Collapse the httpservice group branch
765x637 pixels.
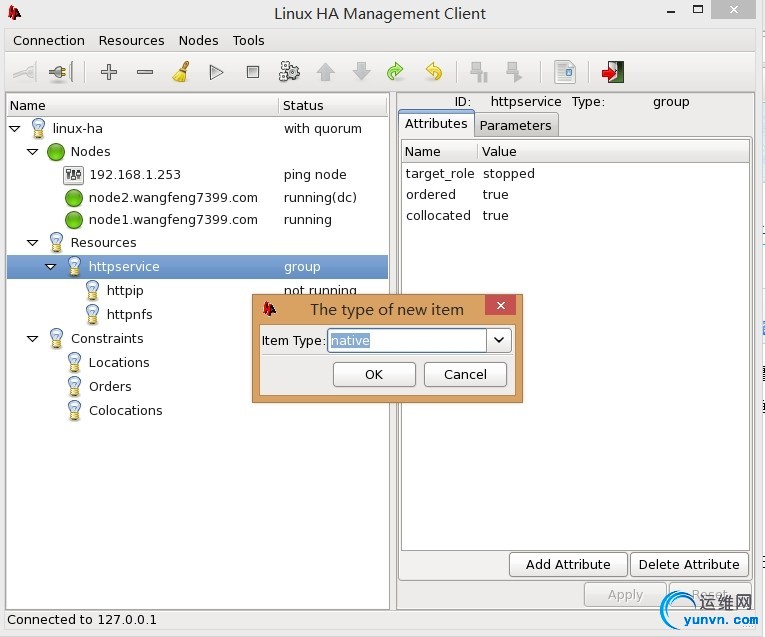pyautogui.click(x=51, y=267)
